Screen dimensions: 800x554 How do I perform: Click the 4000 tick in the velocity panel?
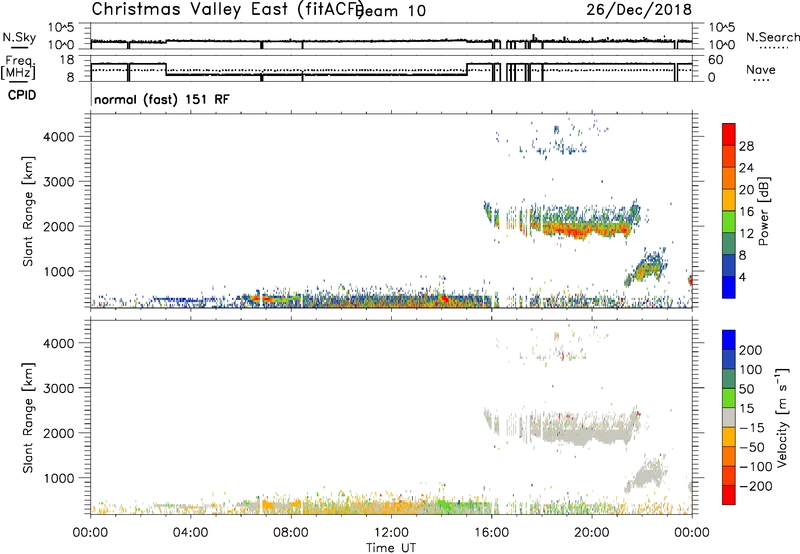pos(59,343)
